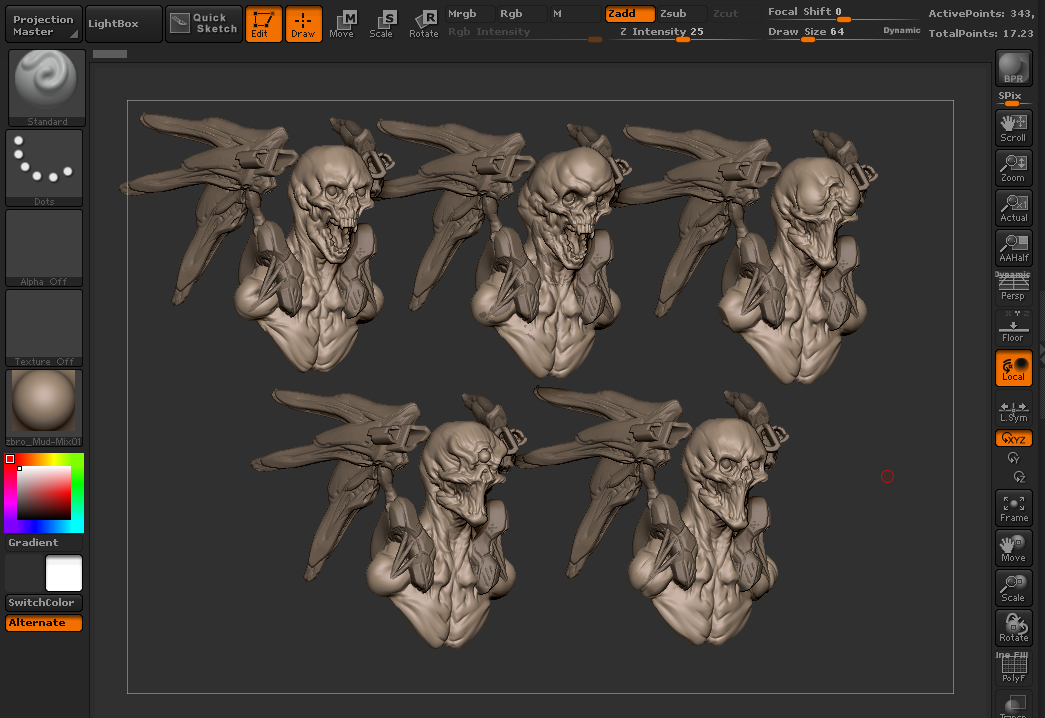Adjust the Rgb Intensity slider
Viewport: 1045px width, 718px height.
524,33
